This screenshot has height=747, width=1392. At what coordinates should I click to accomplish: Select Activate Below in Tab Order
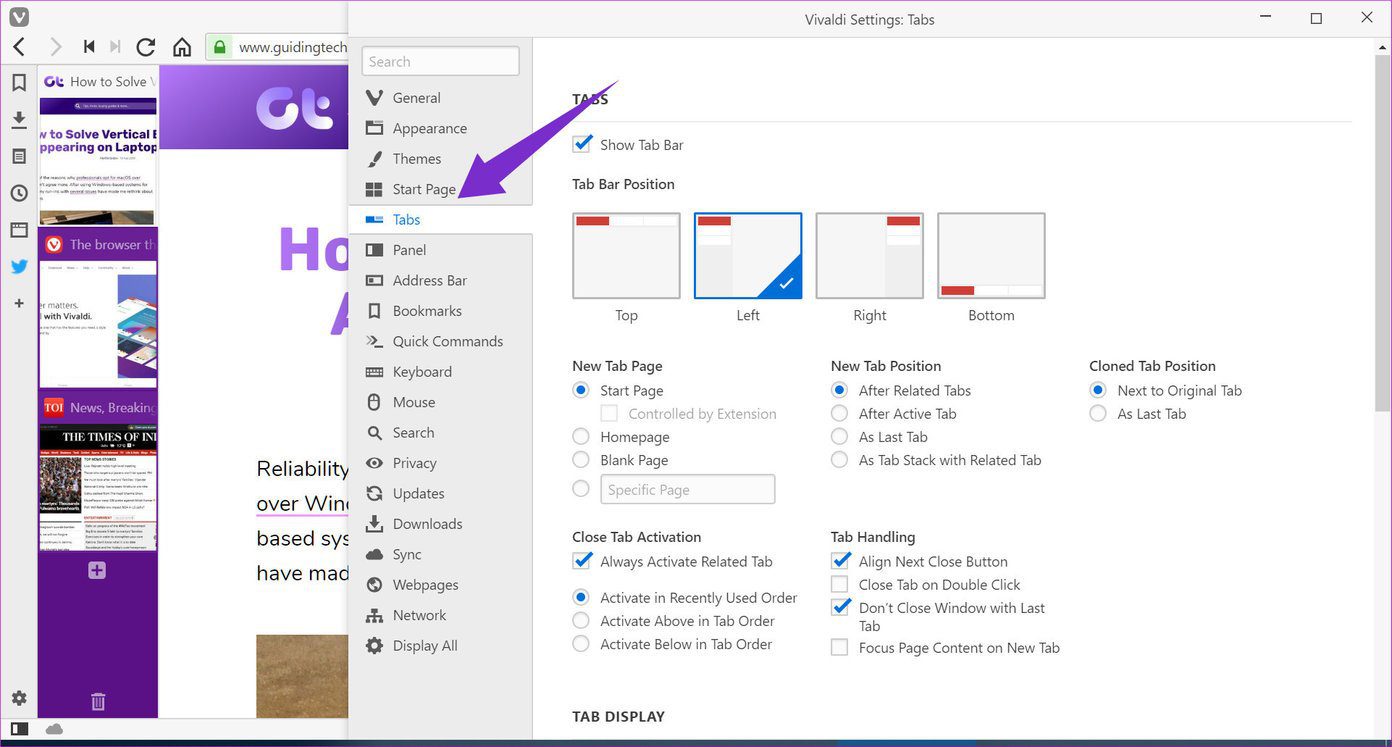[x=581, y=644]
